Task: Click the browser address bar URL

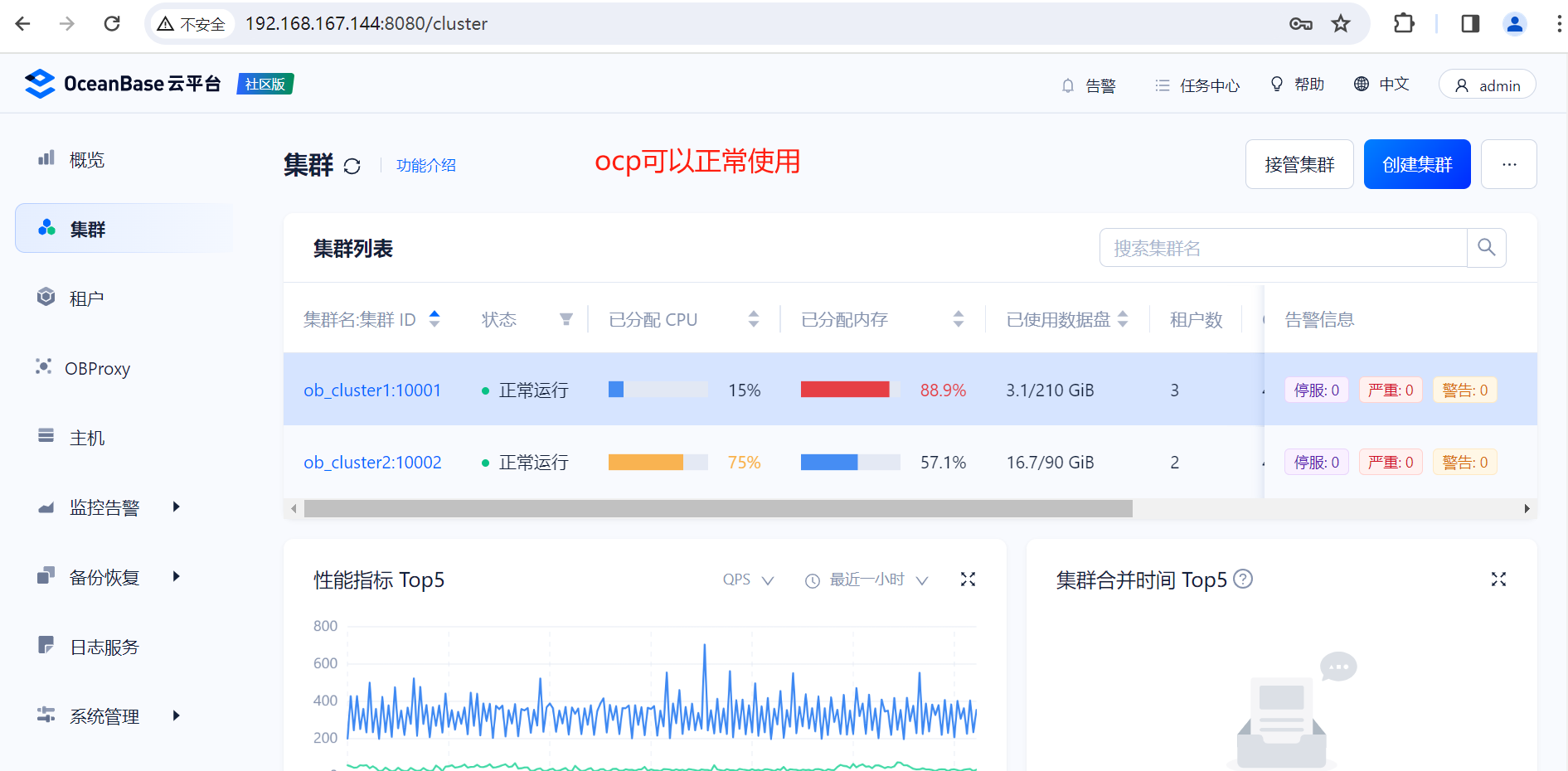Action: pyautogui.click(x=366, y=23)
